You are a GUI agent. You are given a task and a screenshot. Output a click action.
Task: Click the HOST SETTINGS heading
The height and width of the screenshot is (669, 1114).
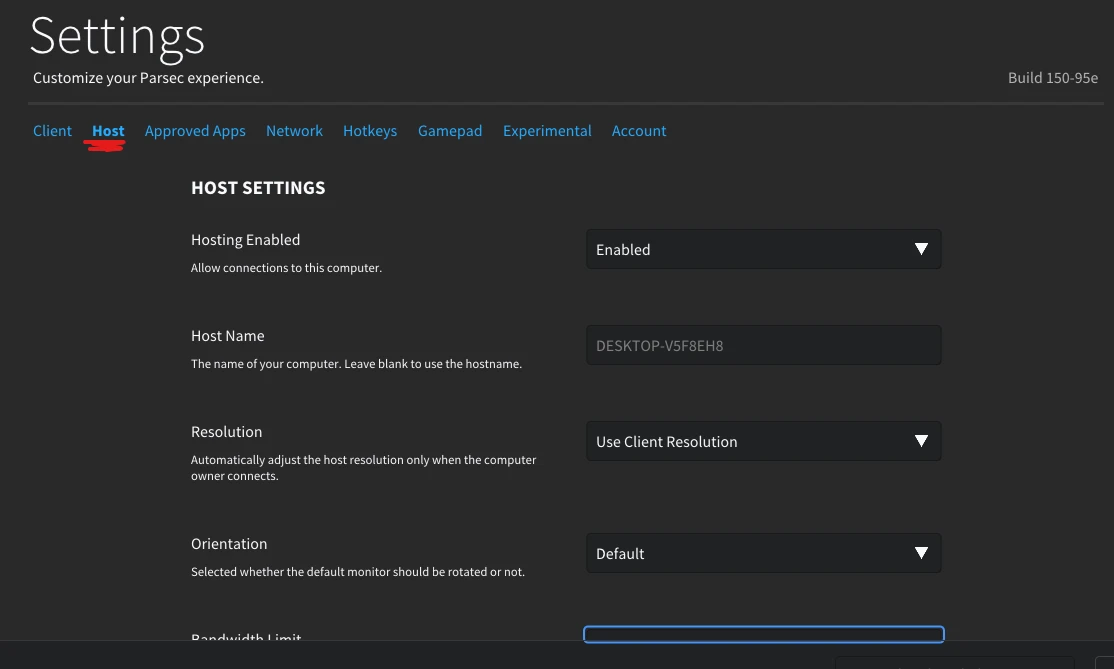258,188
